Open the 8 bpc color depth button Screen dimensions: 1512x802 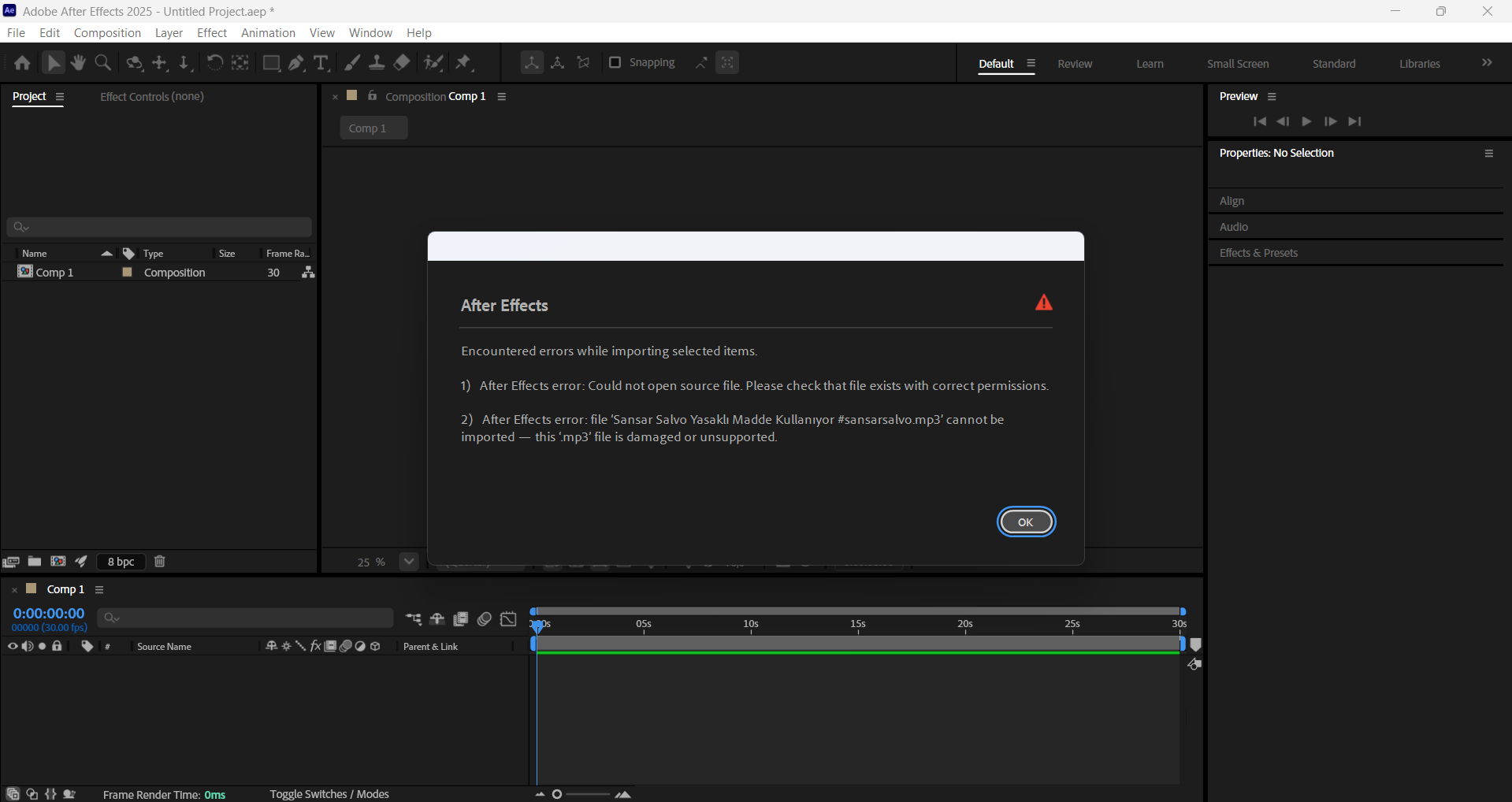[x=121, y=562]
